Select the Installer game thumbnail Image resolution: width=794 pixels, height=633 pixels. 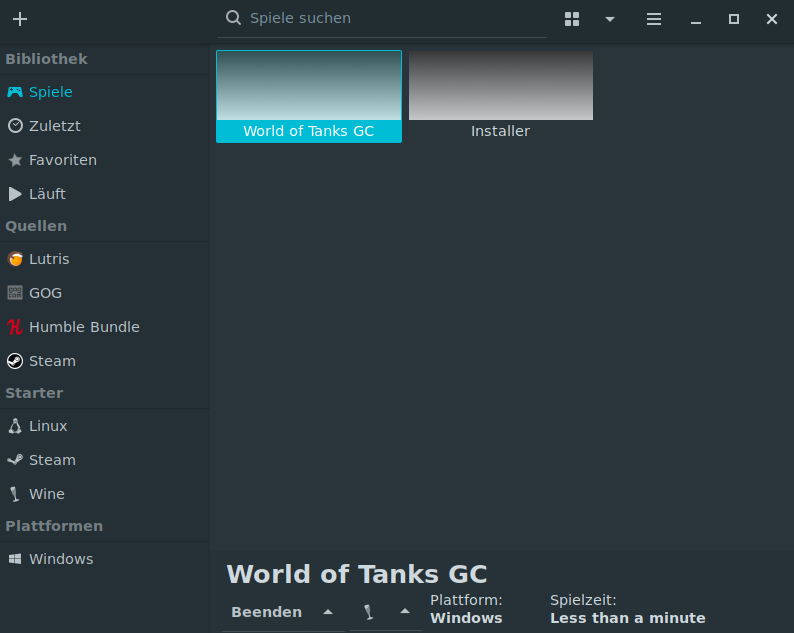click(501, 96)
